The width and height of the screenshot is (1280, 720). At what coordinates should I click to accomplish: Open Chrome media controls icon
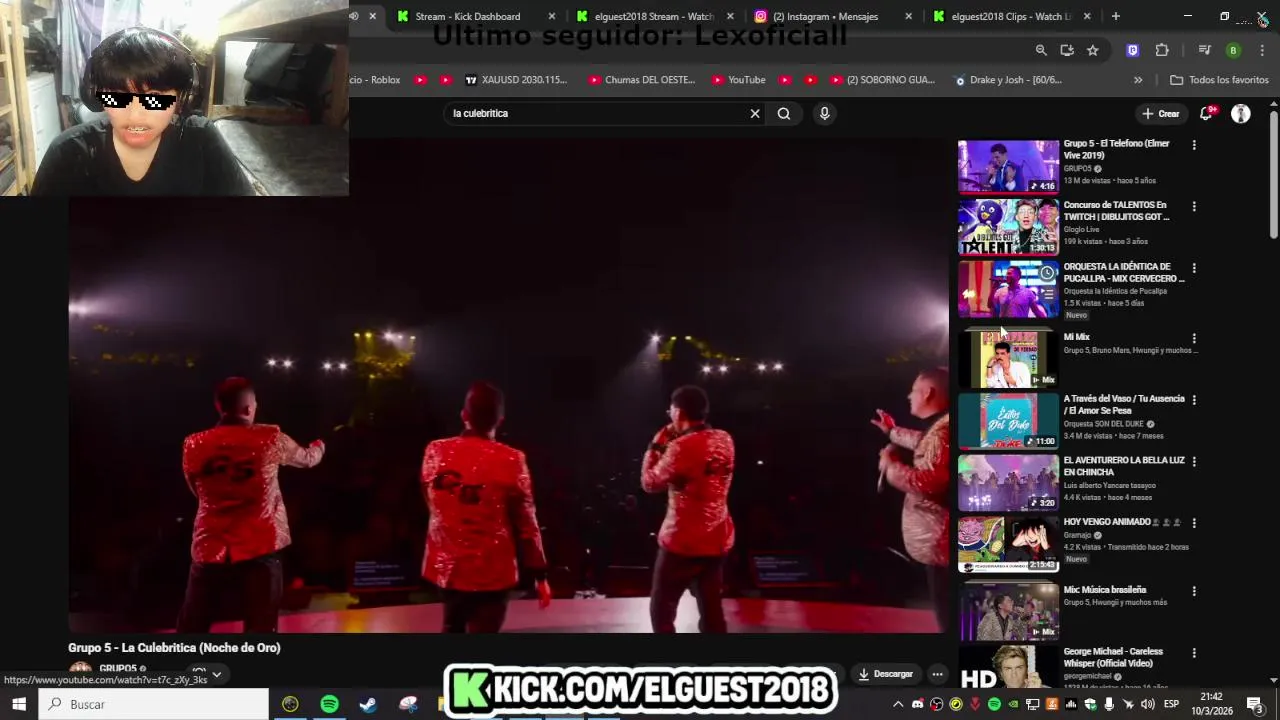pos(1205,50)
